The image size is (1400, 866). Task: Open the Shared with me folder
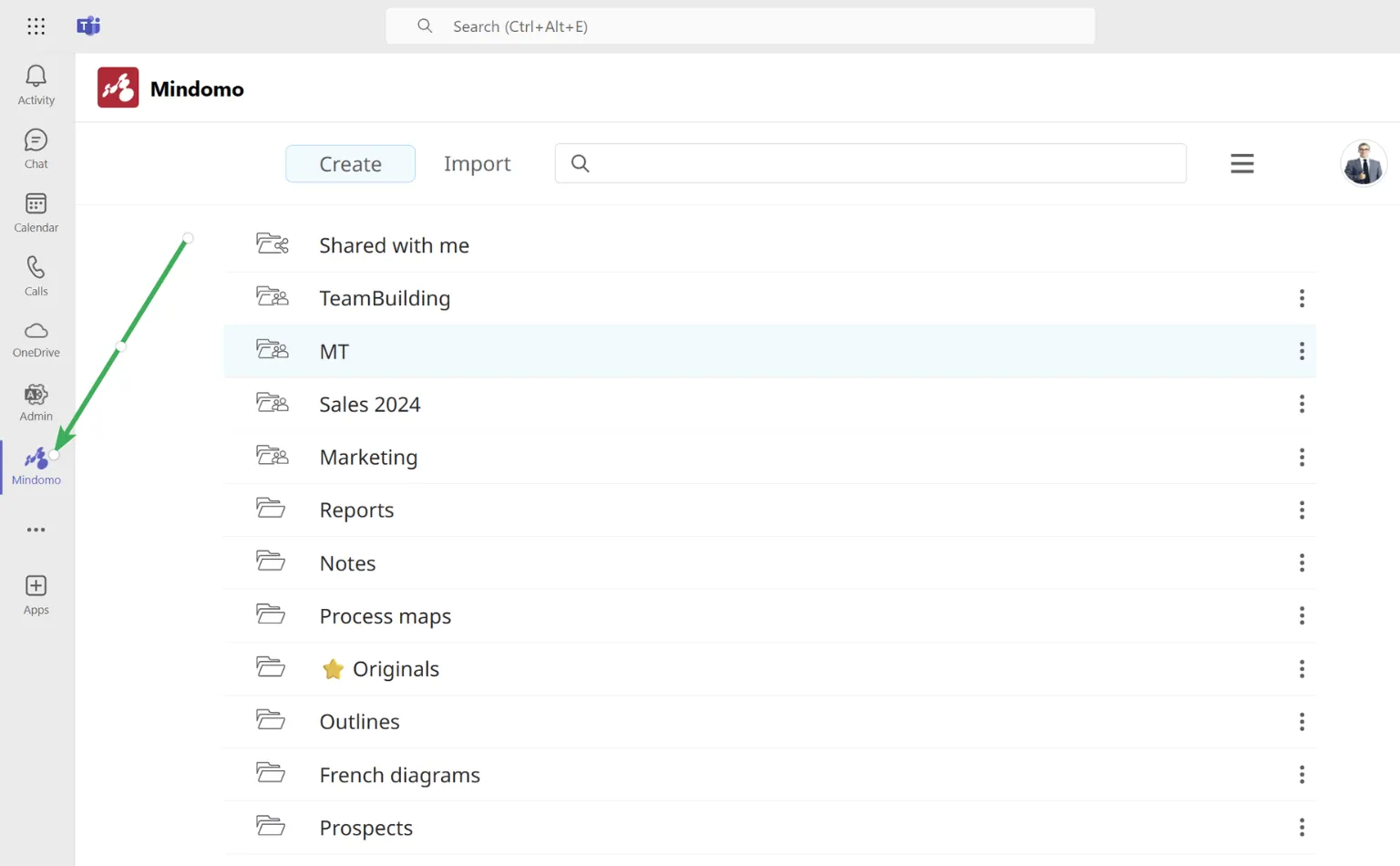coord(770,245)
